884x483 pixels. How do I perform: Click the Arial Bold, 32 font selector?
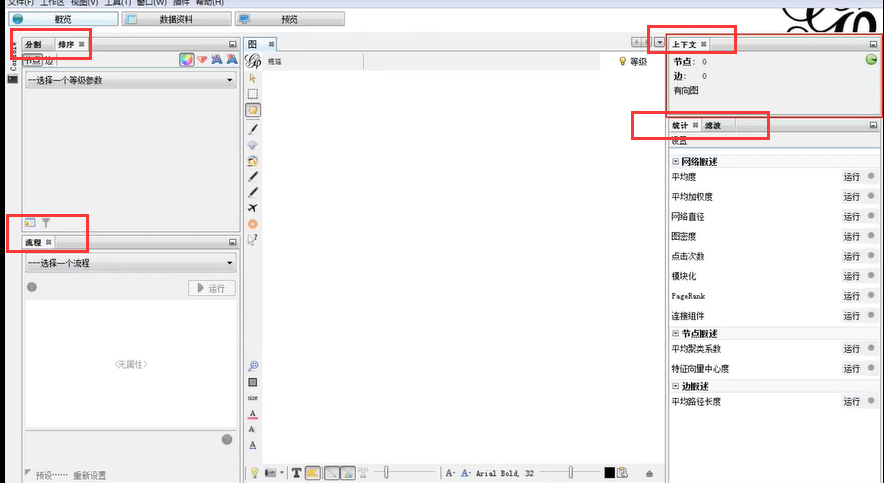(x=505, y=473)
